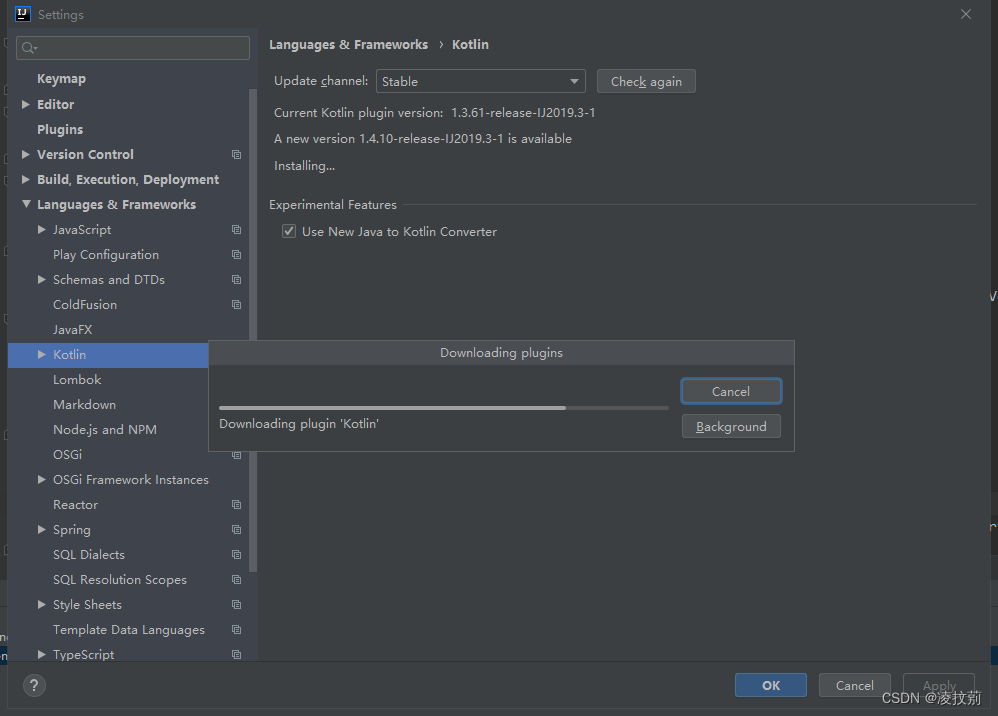
Task: Click the project-level icon beside Template Data Languages
Action: 236,629
